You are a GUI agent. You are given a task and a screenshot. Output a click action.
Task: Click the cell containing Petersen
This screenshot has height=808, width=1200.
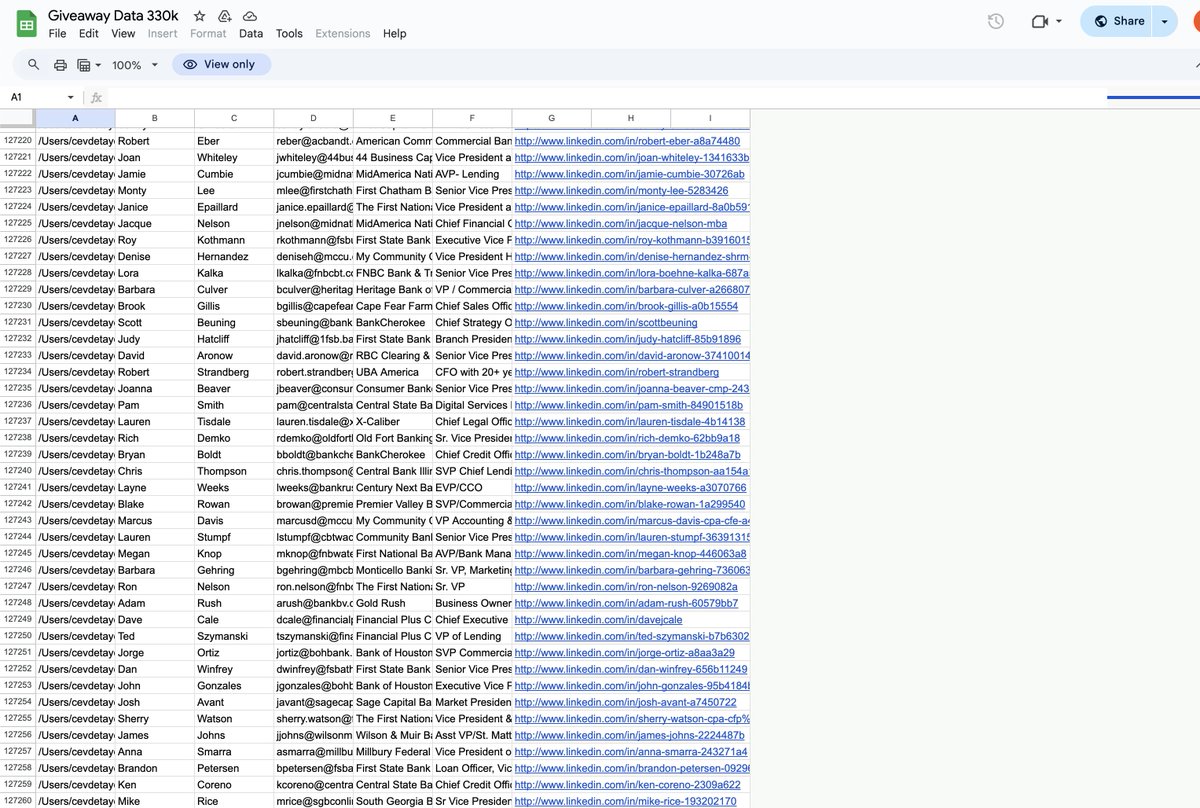point(234,768)
